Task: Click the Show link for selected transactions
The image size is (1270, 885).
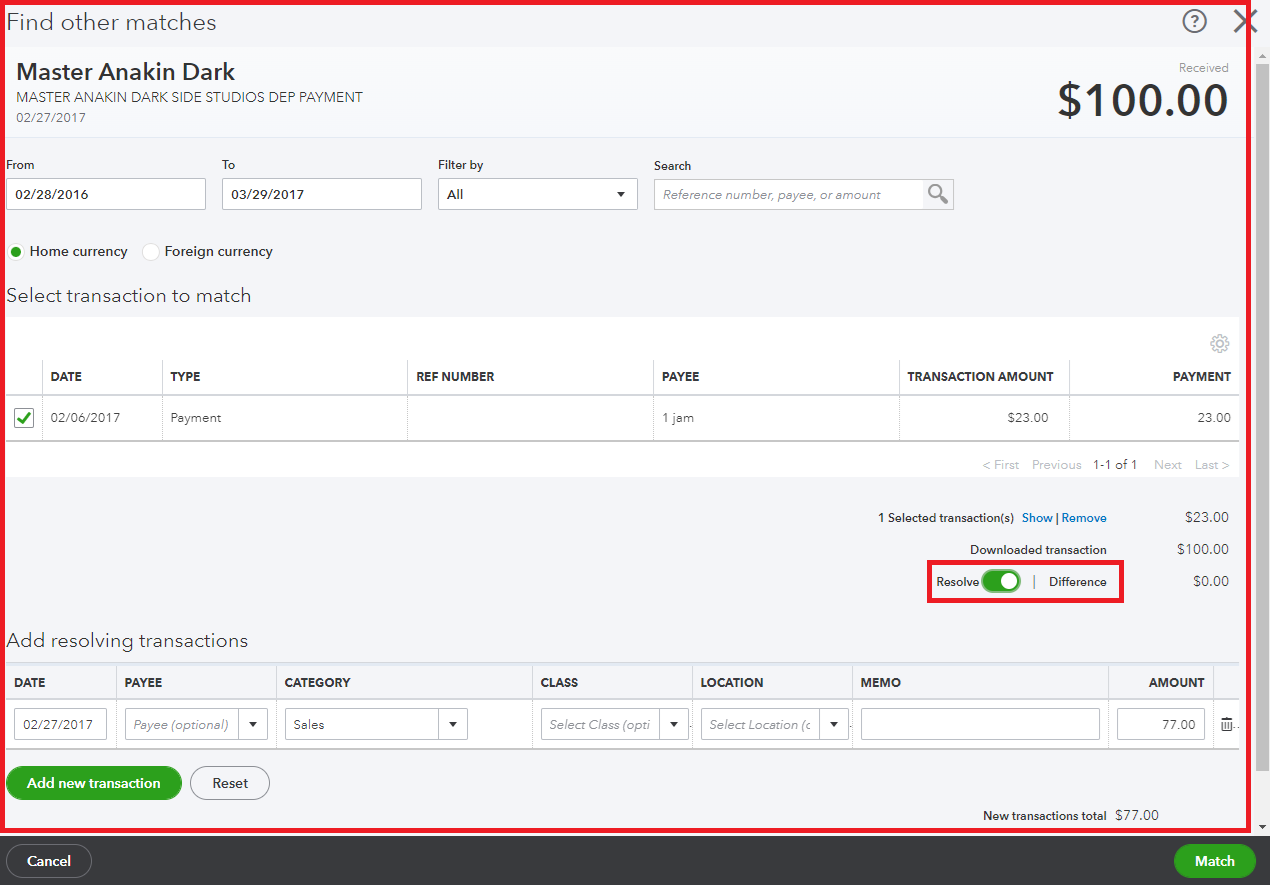Action: click(1036, 517)
